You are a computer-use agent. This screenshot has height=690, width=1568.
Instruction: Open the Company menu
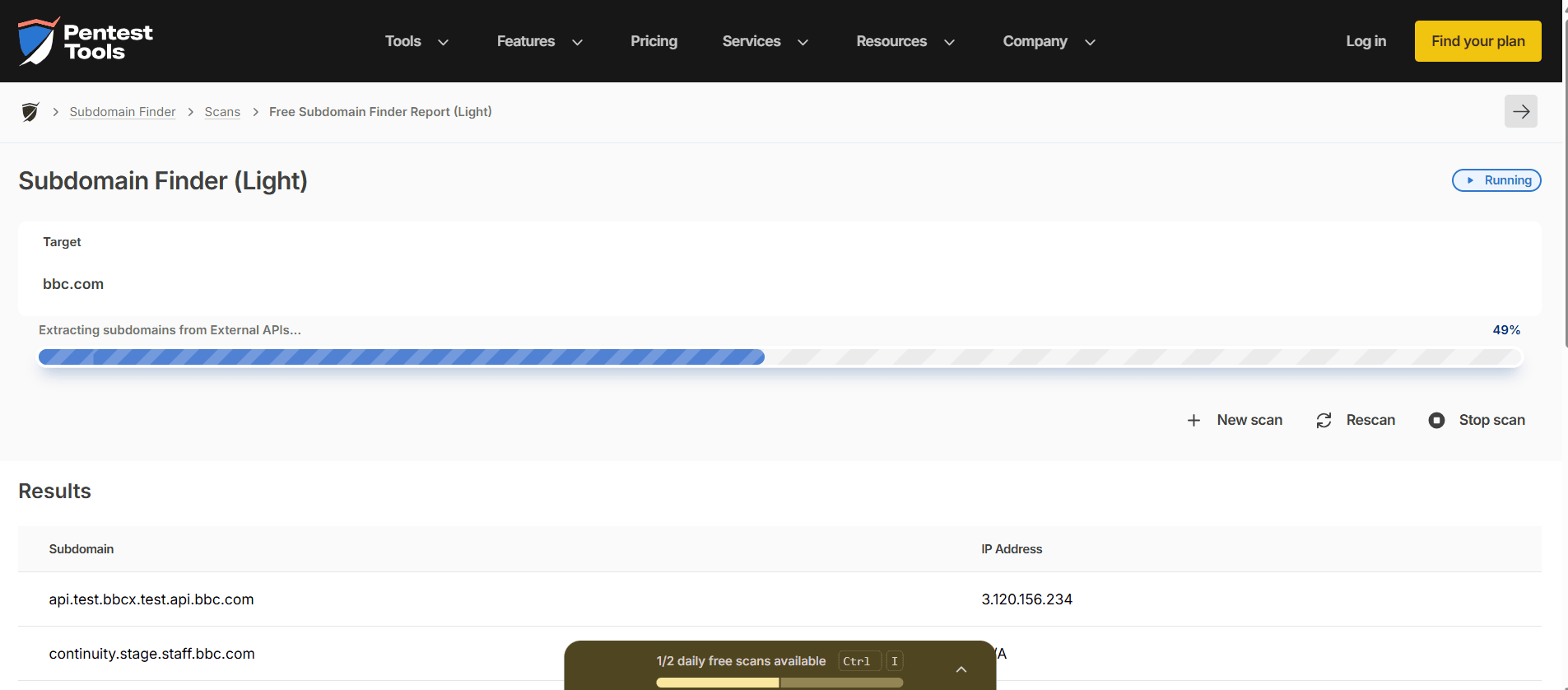click(x=1048, y=41)
